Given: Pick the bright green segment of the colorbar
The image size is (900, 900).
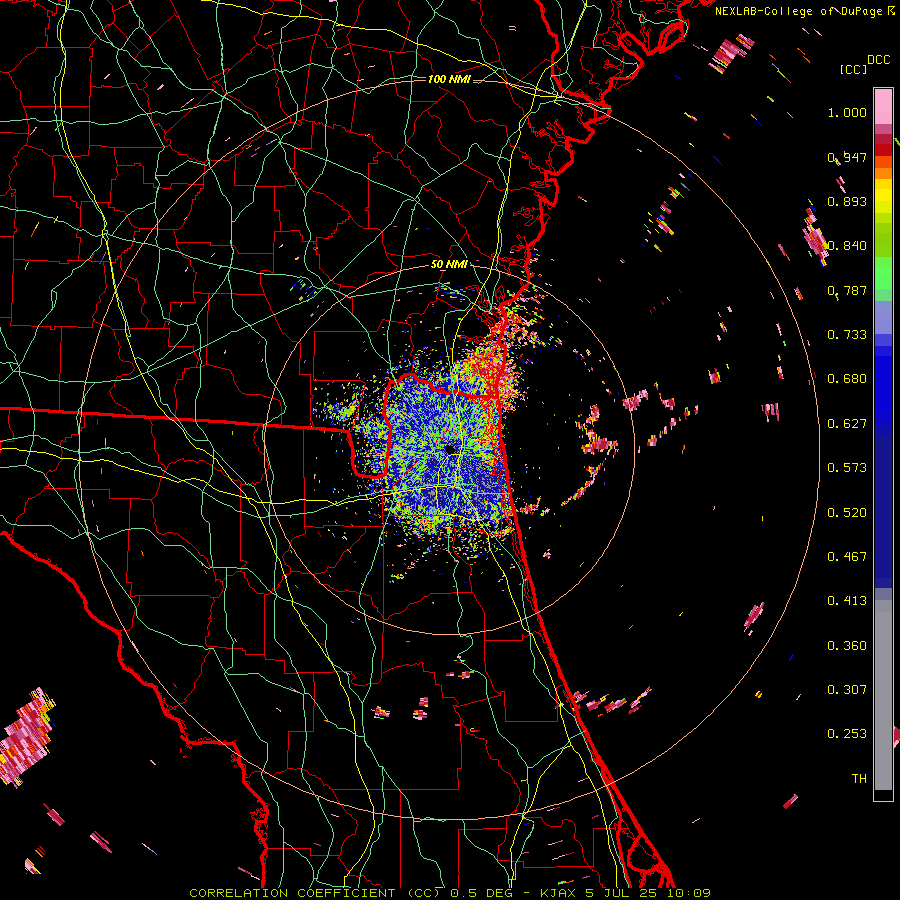Looking at the screenshot, I should coord(883,273).
